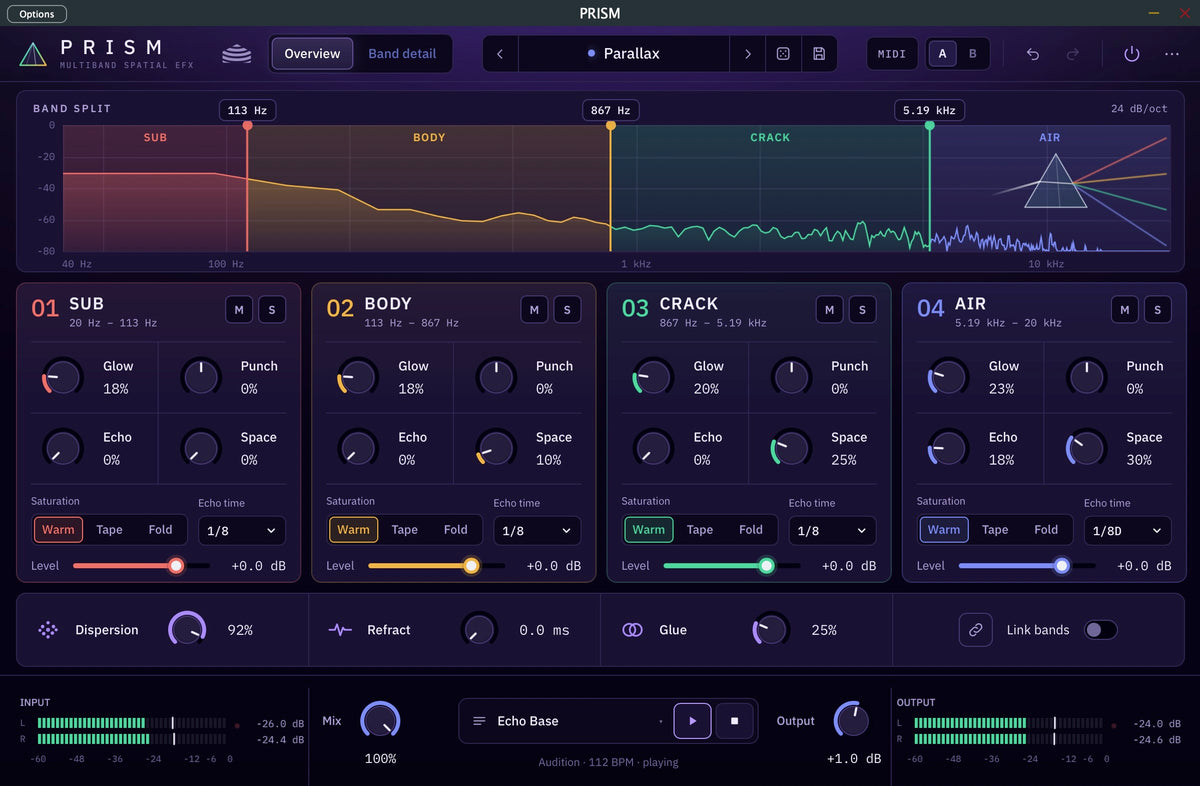1200x786 pixels.
Task: Click the Refract waveform icon
Action: 340,630
